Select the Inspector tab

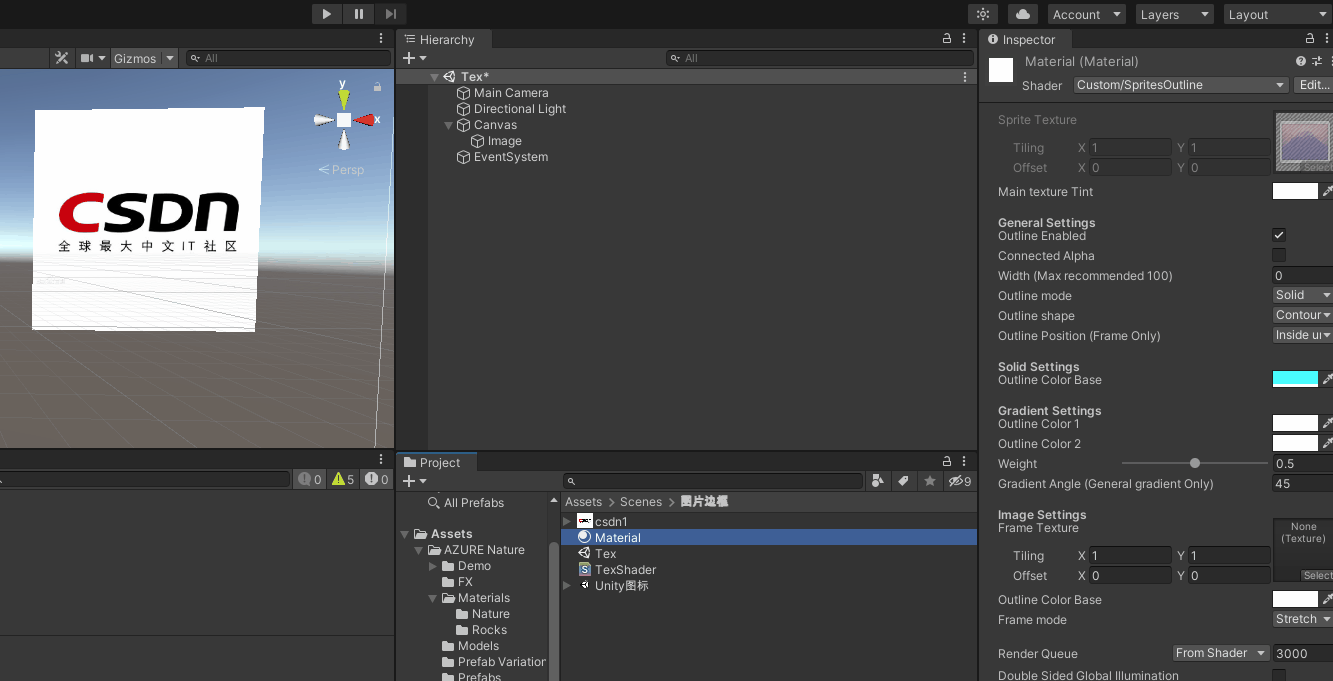1022,40
